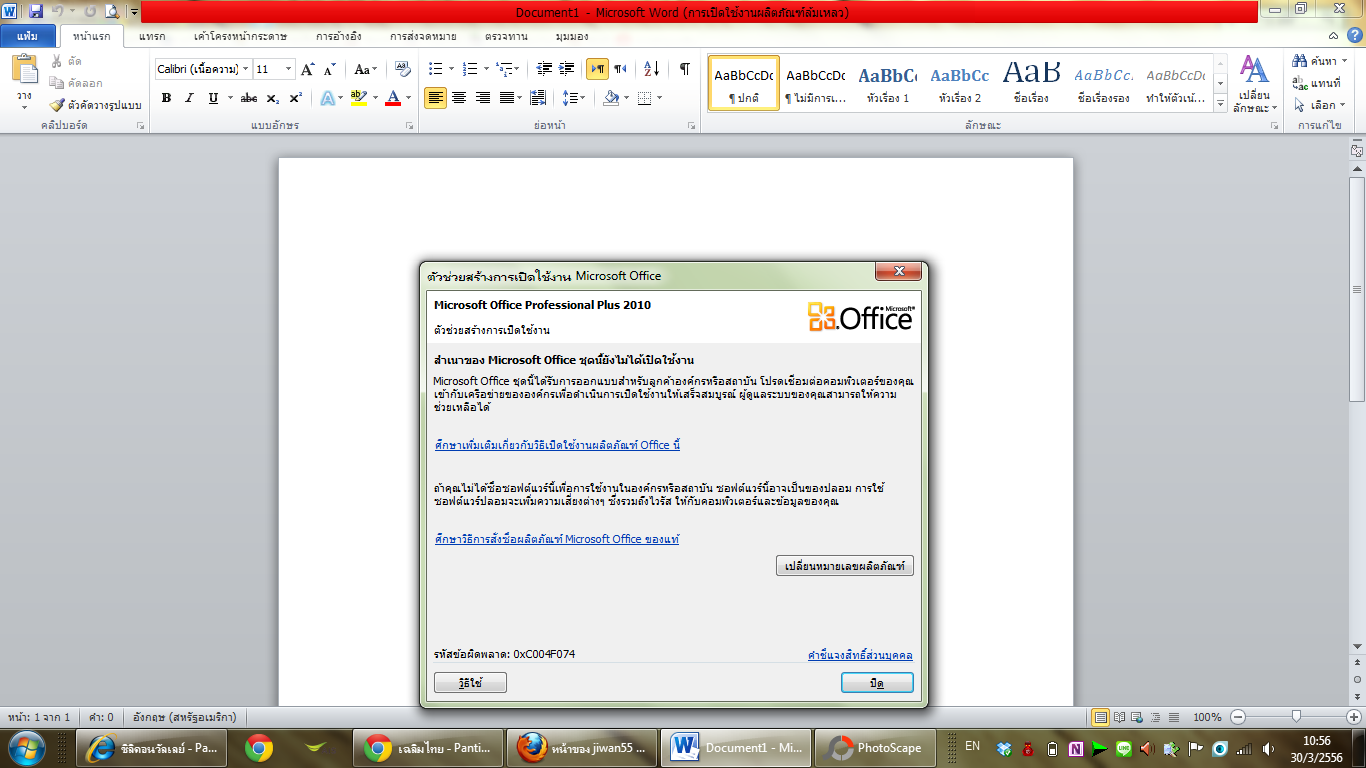Switch to the แทรก (Insert) tab
1366x768 pixels.
[x=152, y=36]
